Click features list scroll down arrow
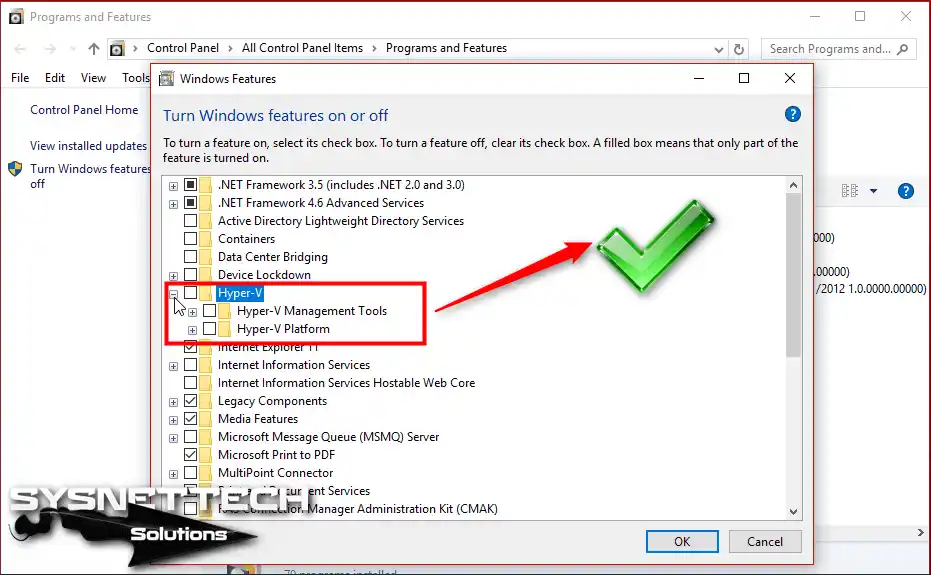931x575 pixels. 793,511
